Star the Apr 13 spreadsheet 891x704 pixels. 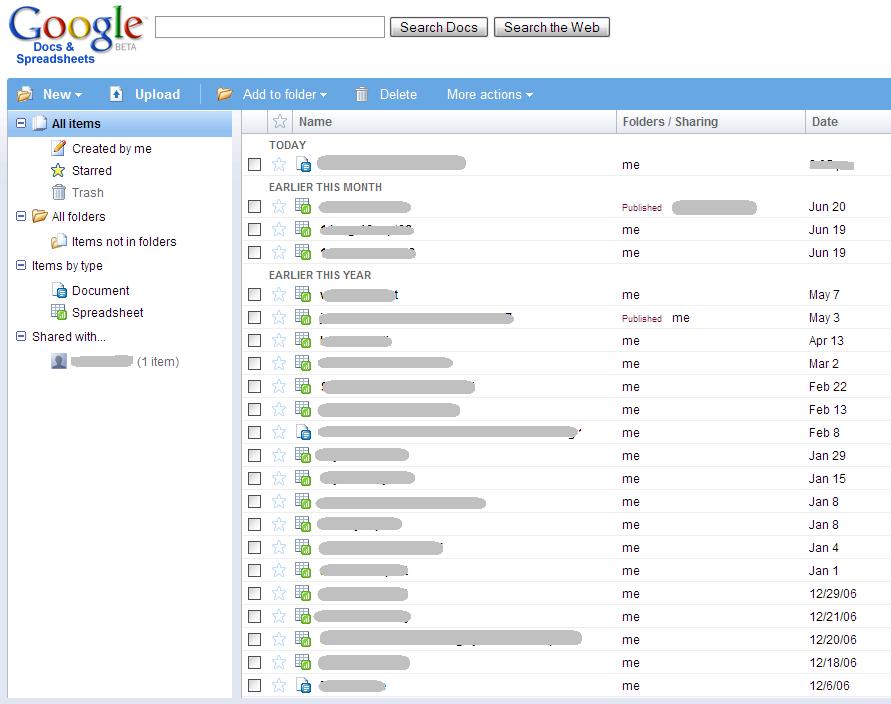pyautogui.click(x=279, y=340)
